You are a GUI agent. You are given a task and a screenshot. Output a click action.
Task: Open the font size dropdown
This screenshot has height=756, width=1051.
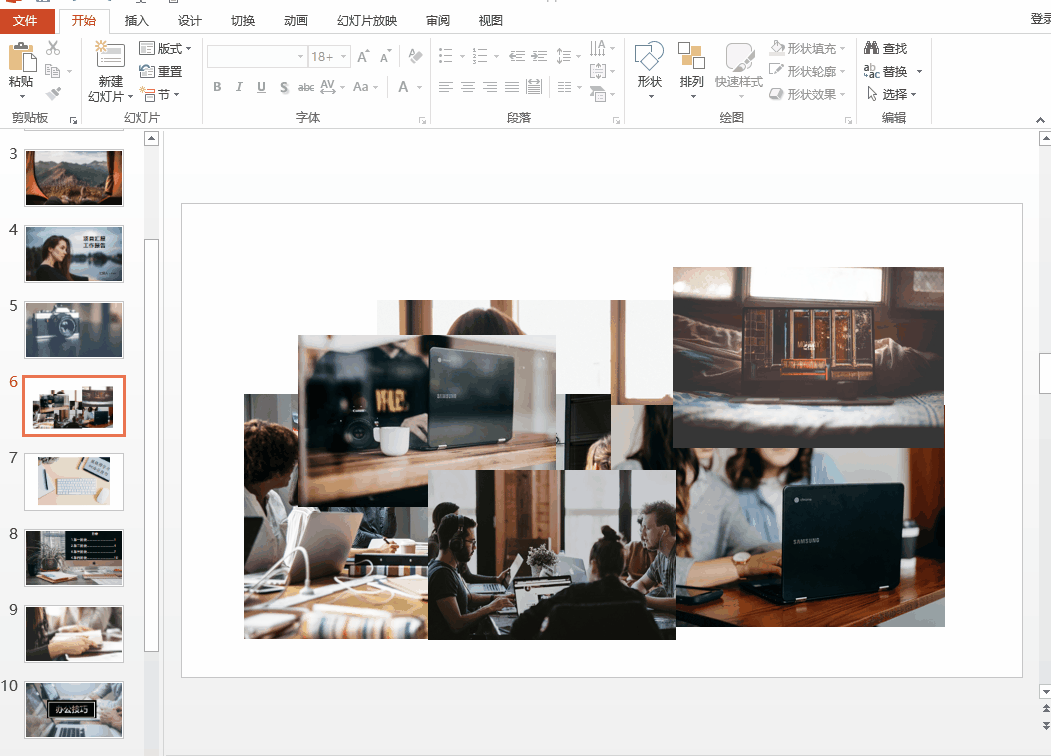pyautogui.click(x=343, y=57)
